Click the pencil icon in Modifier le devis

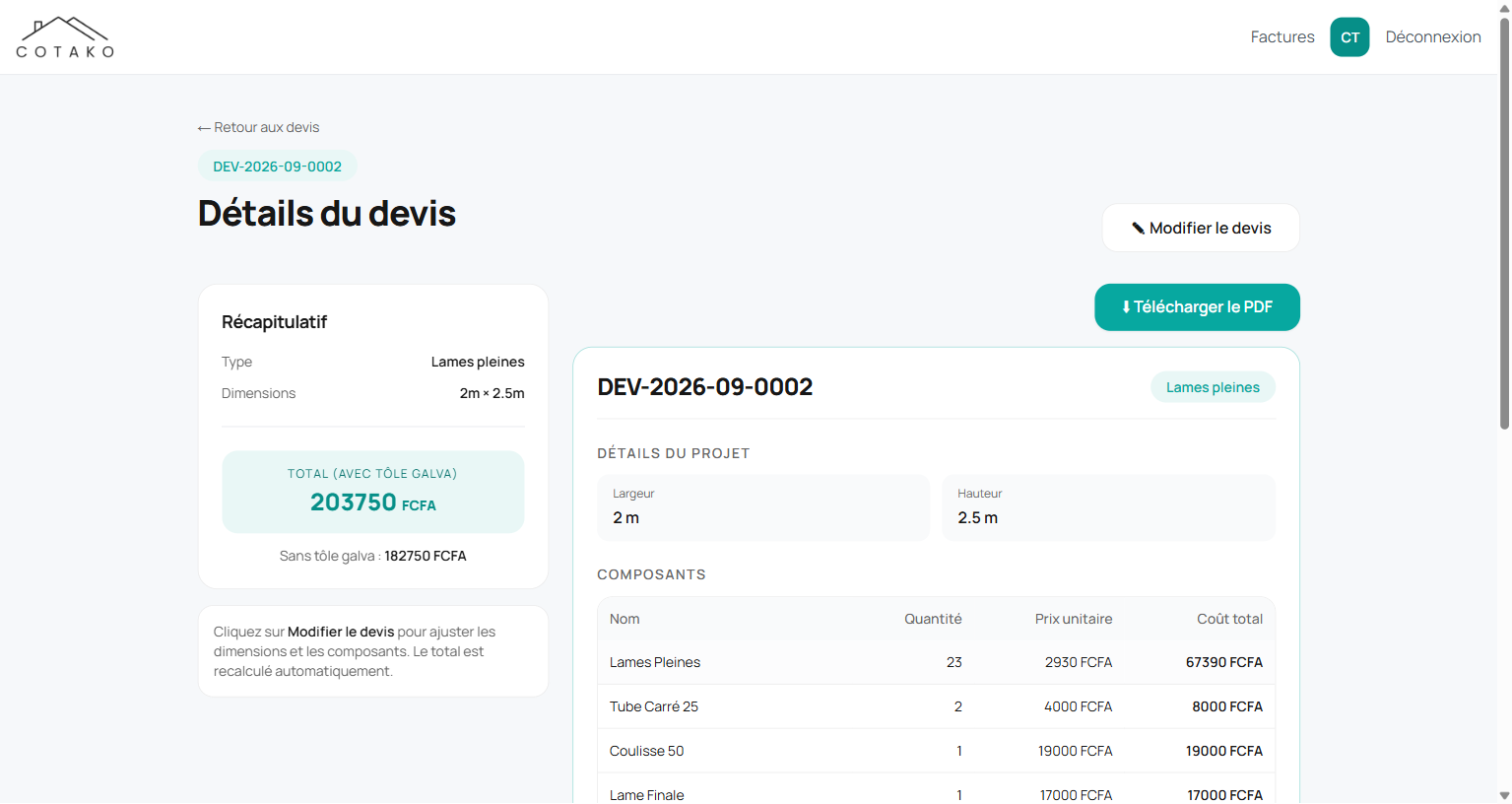1138,229
